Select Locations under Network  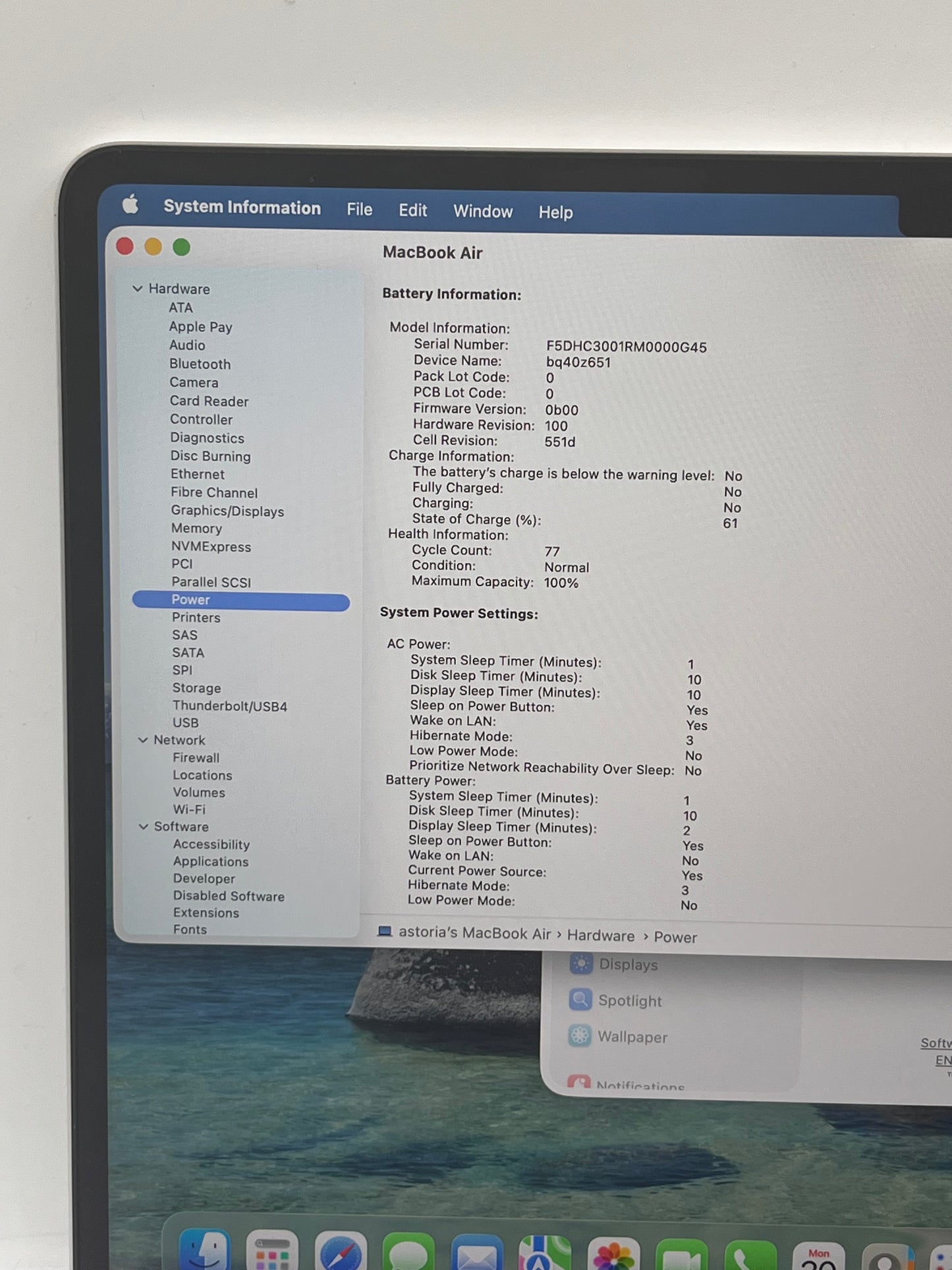pyautogui.click(x=202, y=775)
